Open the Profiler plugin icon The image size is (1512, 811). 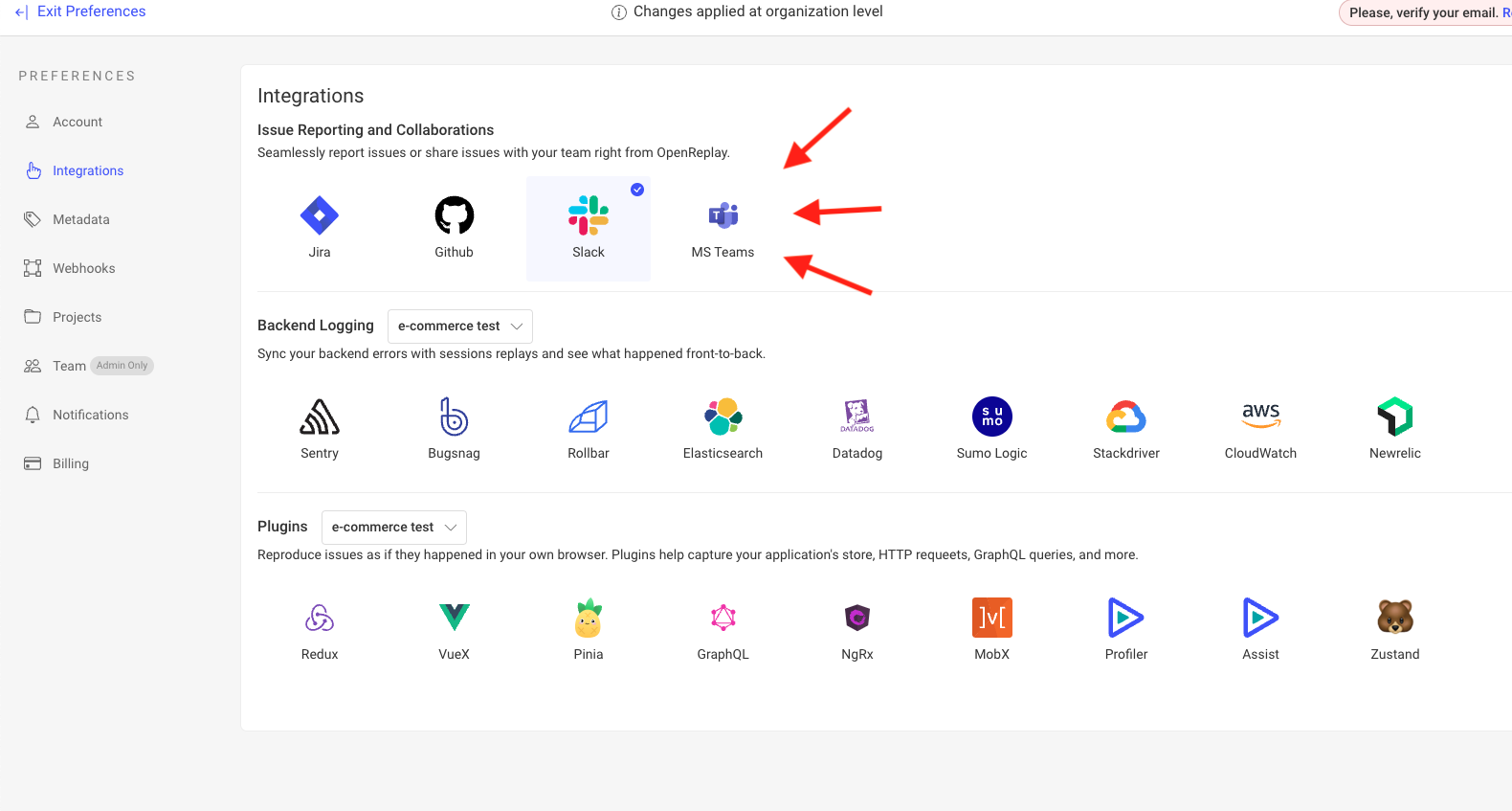(x=1126, y=618)
